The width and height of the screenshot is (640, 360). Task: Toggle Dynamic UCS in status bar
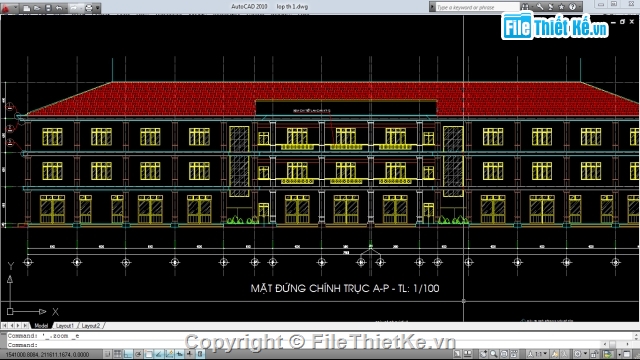[x=169, y=354]
